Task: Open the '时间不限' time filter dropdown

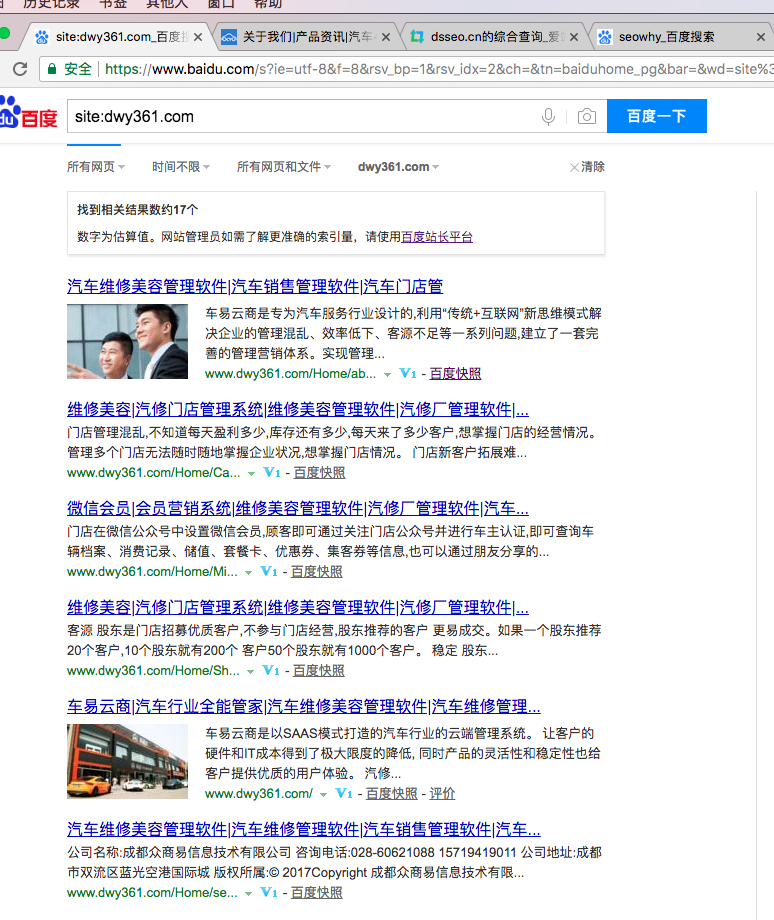Action: (180, 167)
